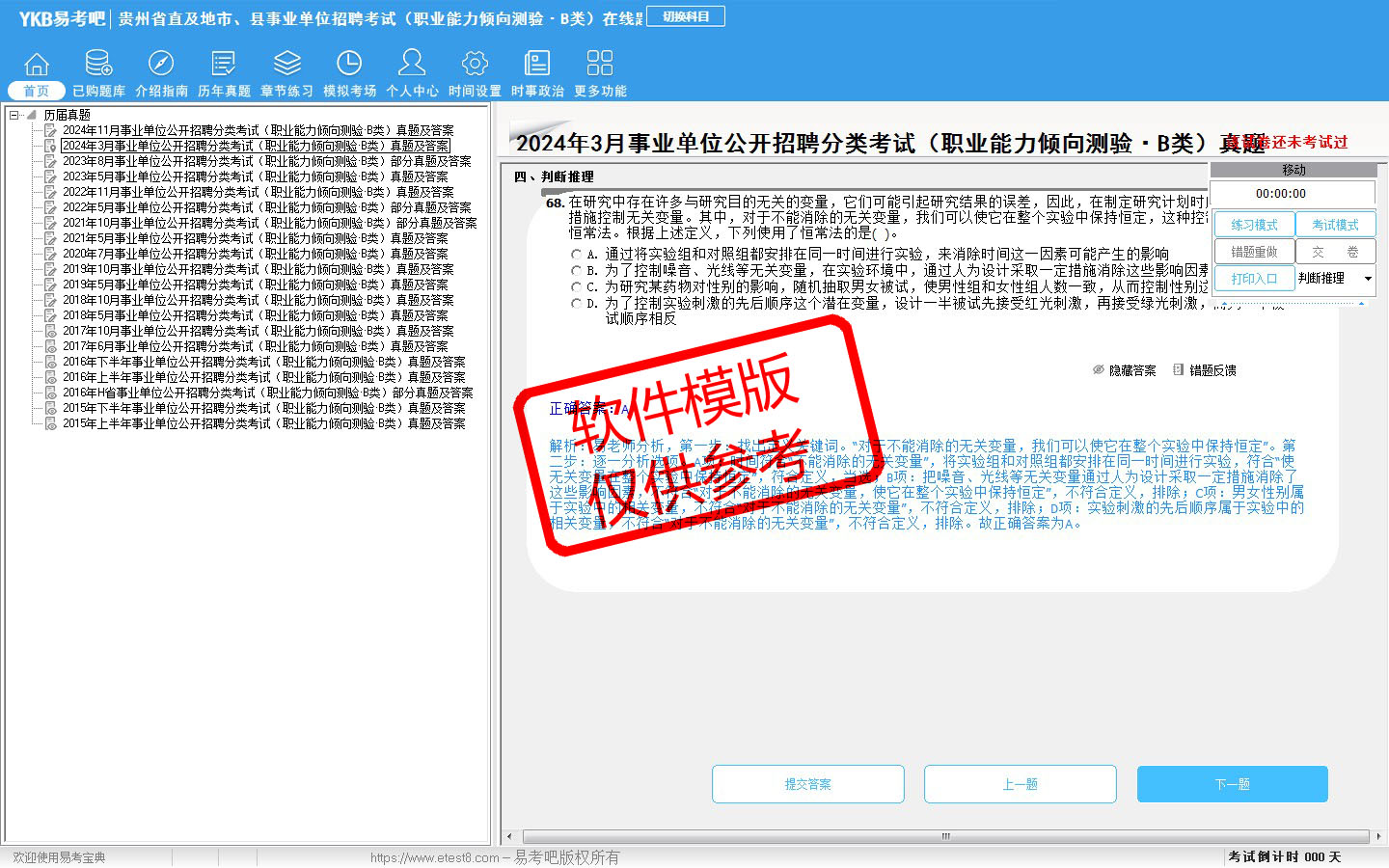Click the 移动 panel header
The image size is (1389, 868).
click(1294, 170)
